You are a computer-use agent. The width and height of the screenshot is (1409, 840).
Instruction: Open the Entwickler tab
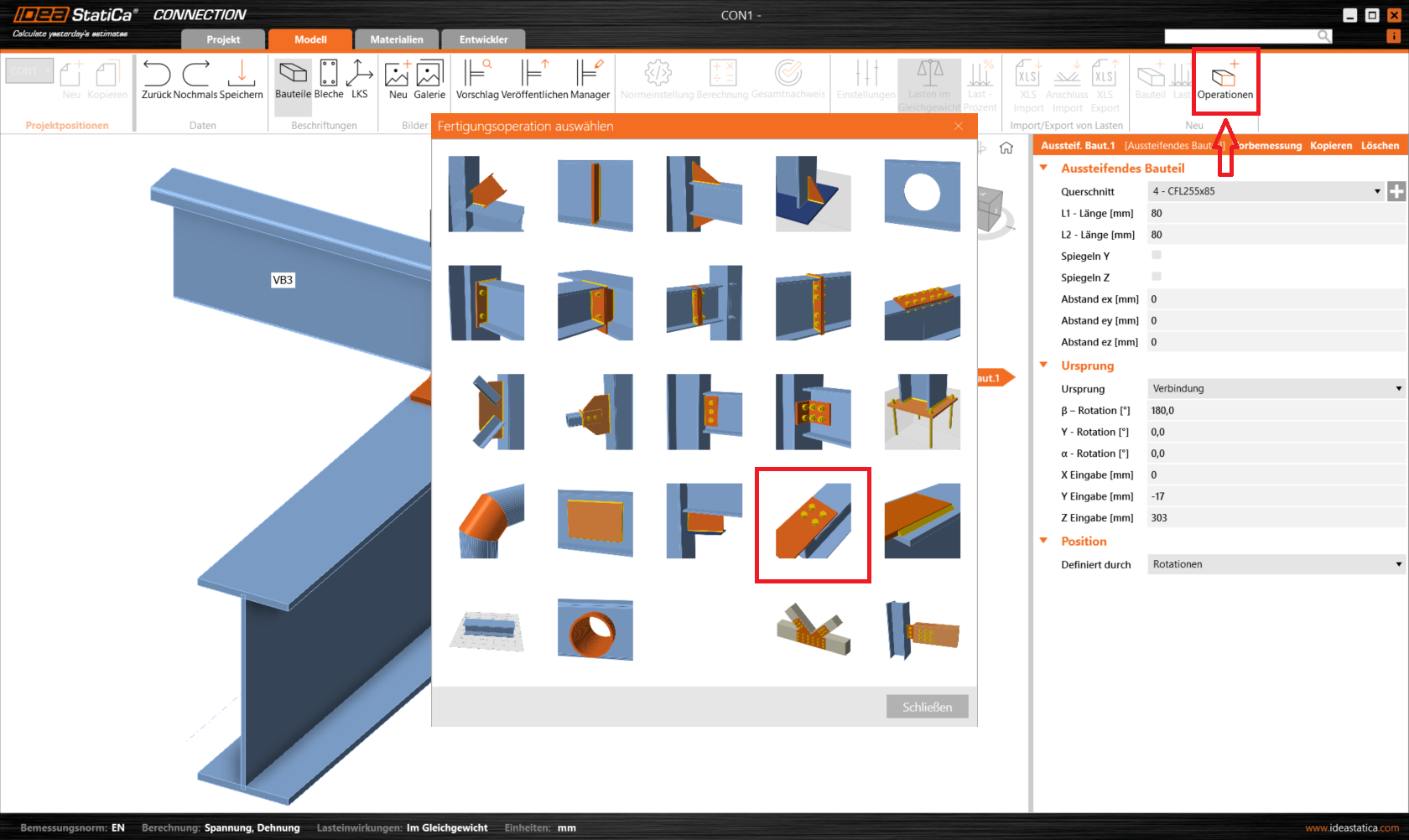484,39
